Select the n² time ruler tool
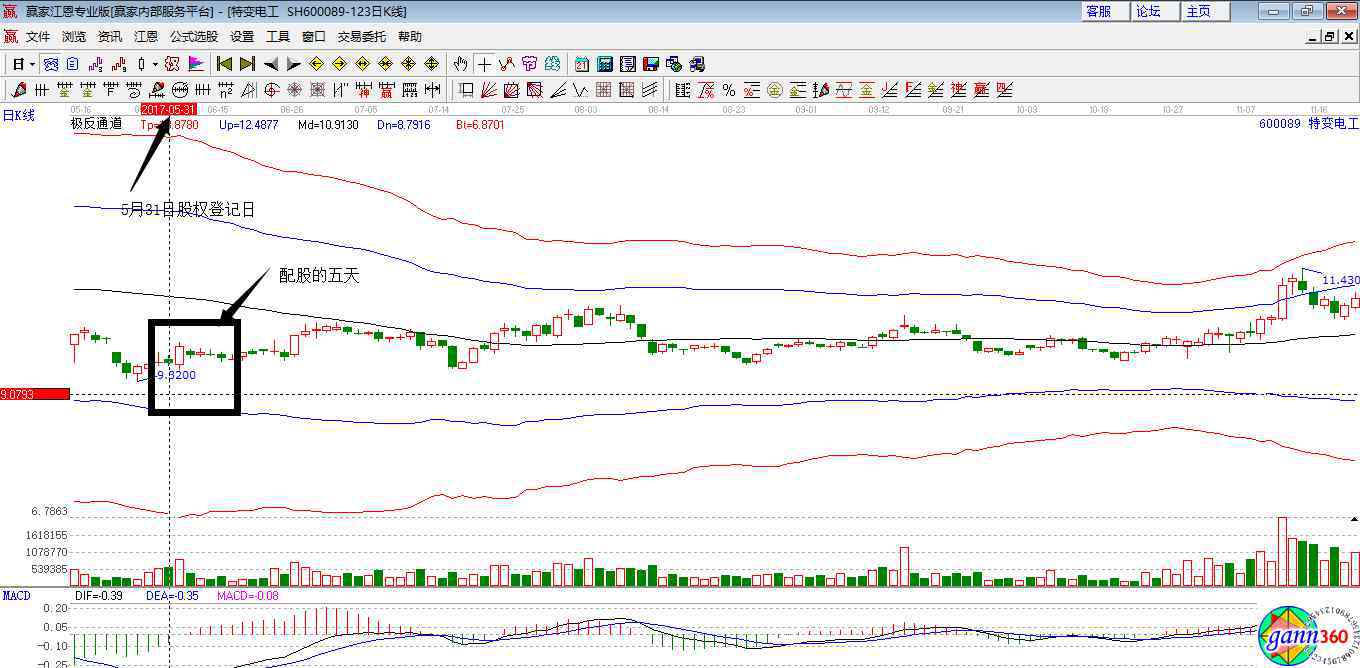Image resolution: width=1360 pixels, height=668 pixels. click(x=226, y=90)
